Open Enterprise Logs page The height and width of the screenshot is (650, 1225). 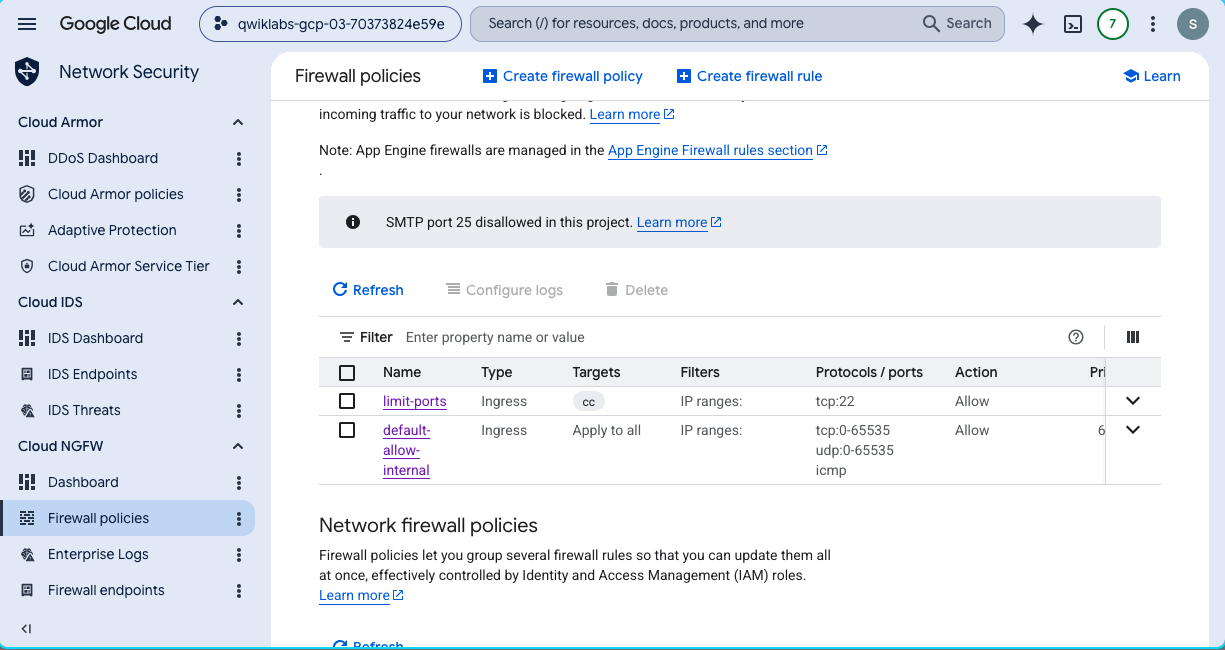point(98,554)
